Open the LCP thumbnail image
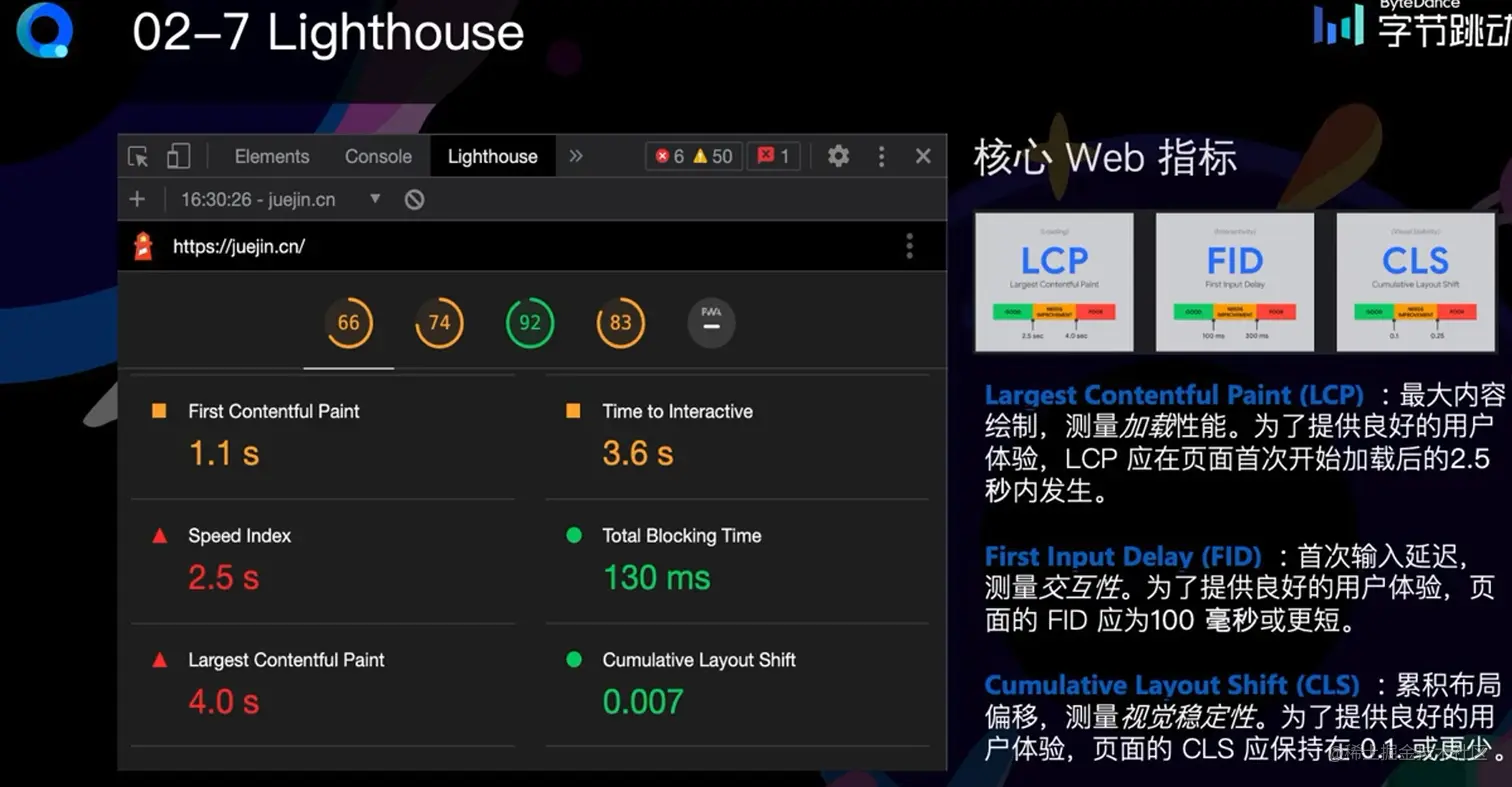 [1054, 282]
